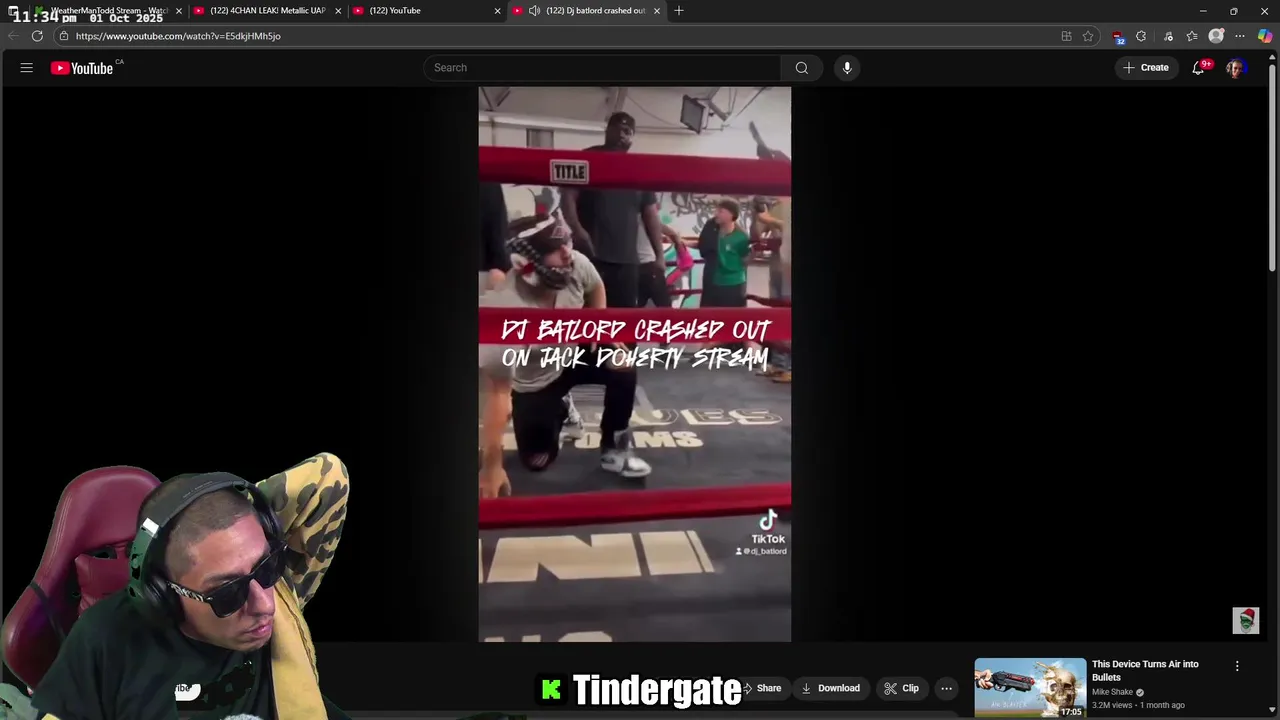Open browser Settings and more ellipsis

[x=1240, y=36]
